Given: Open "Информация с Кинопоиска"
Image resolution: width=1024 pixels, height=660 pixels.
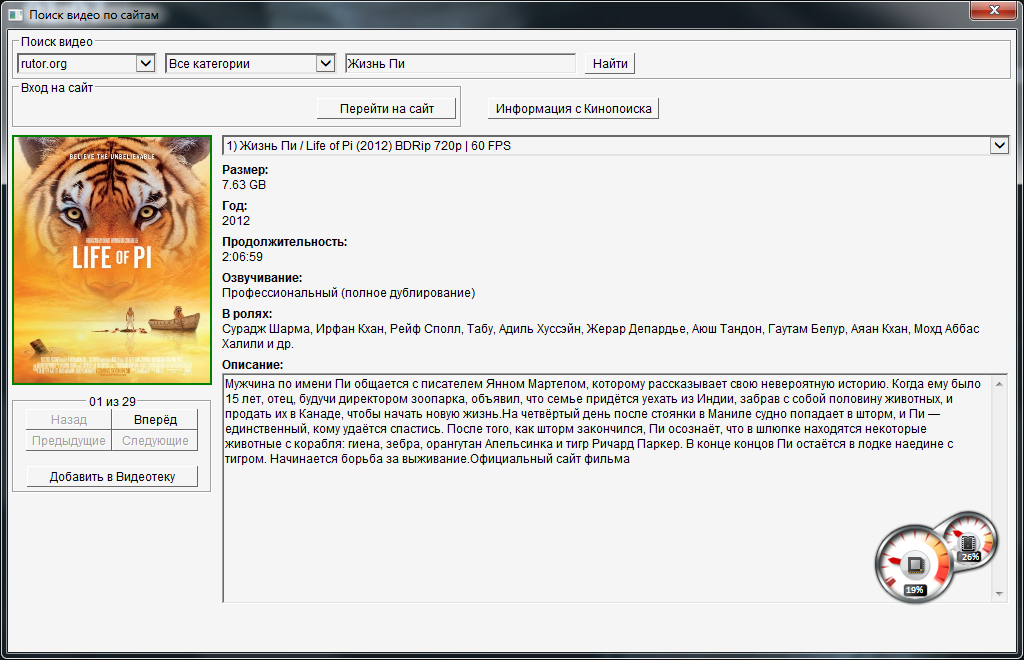Looking at the screenshot, I should tap(573, 108).
